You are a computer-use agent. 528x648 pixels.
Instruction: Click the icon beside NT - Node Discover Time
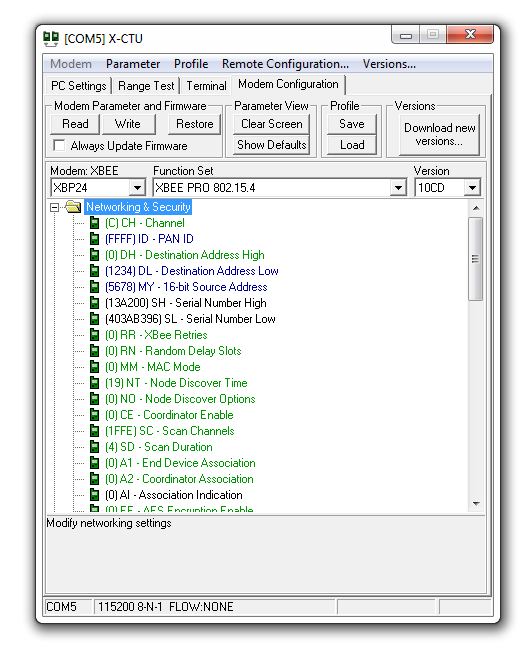[x=95, y=383]
